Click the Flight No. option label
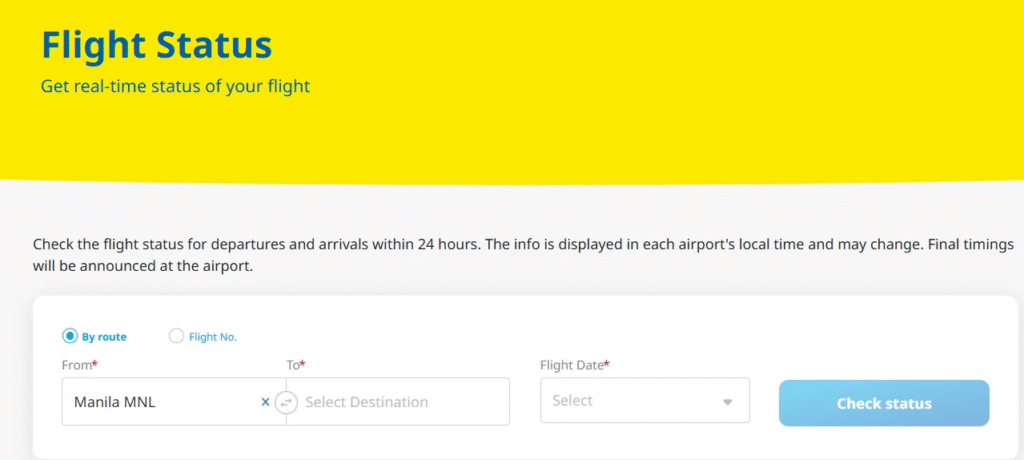Screen dimensions: 1024x460 (x=213, y=337)
